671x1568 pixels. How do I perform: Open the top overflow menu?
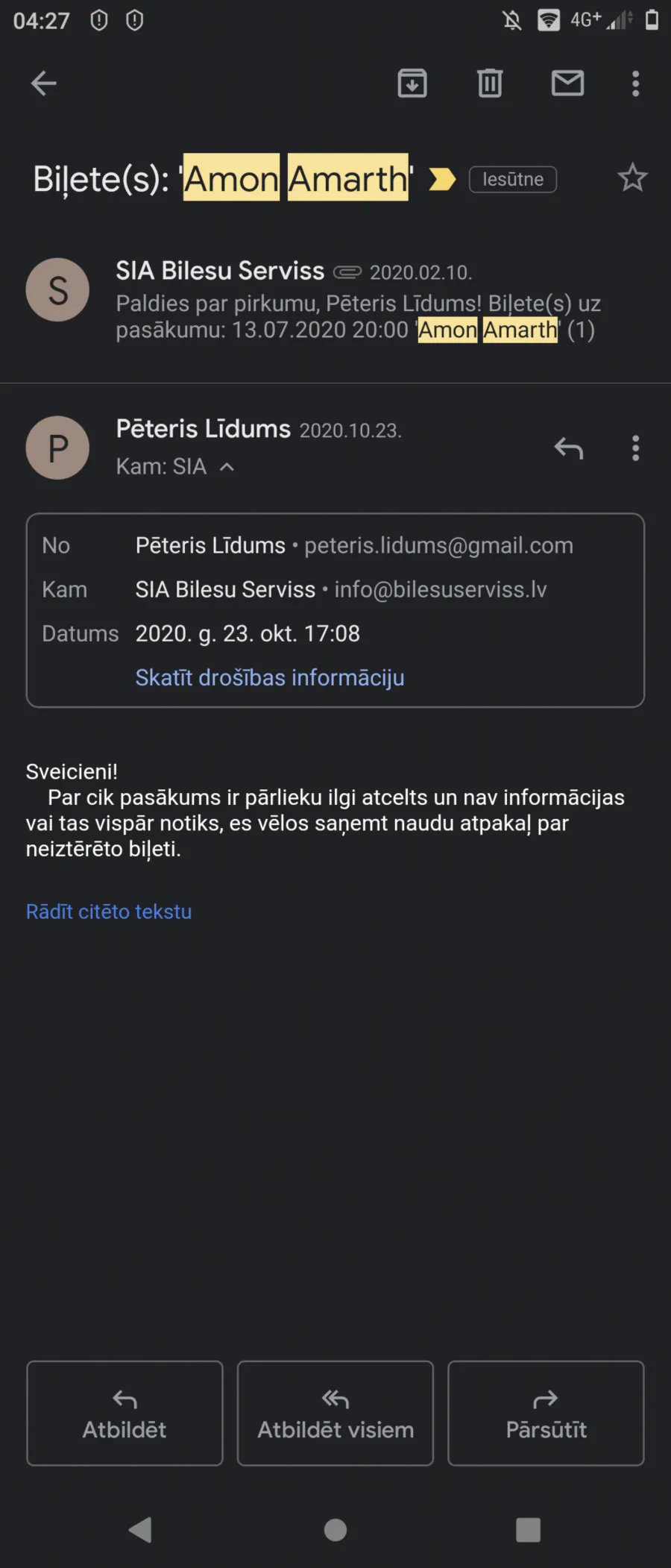(636, 84)
